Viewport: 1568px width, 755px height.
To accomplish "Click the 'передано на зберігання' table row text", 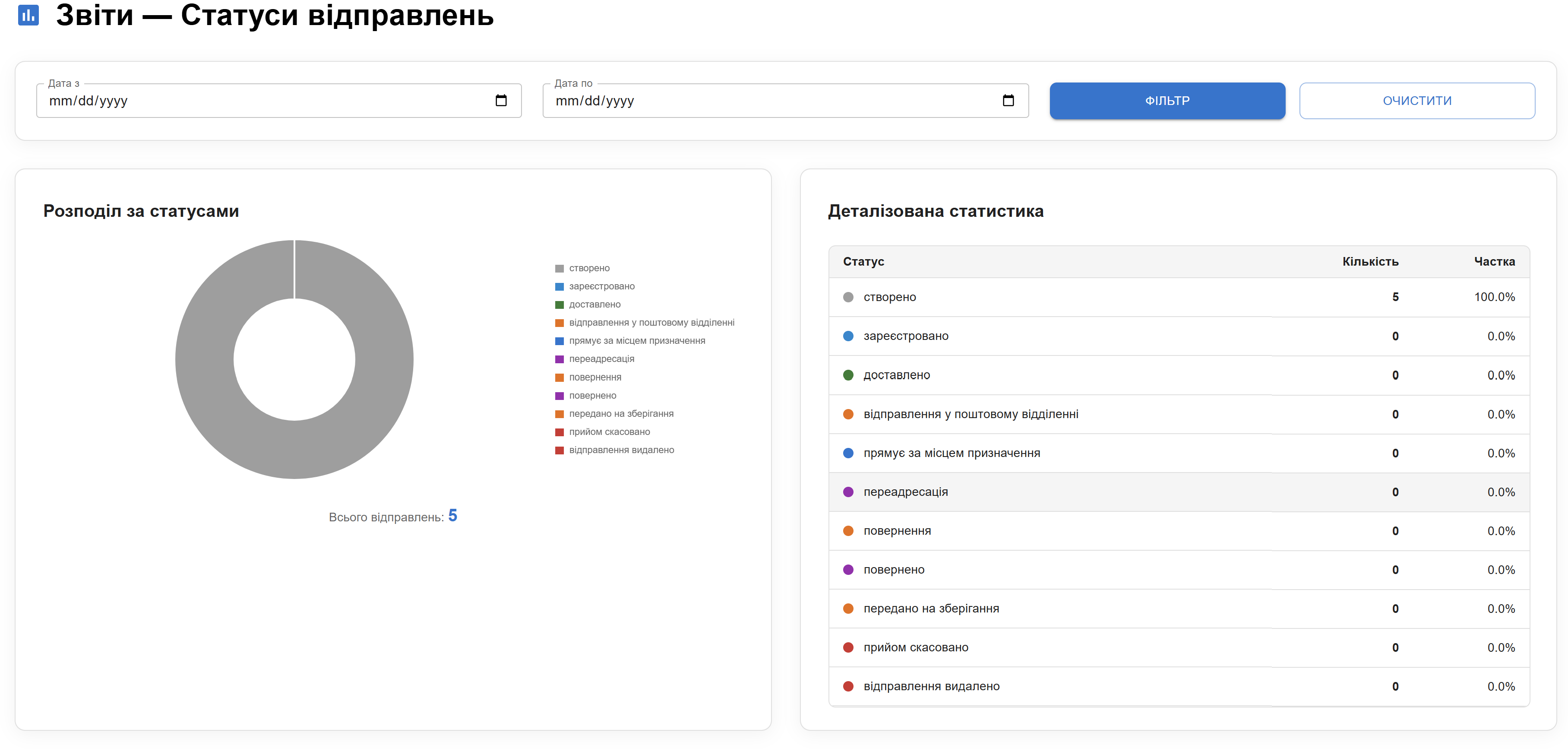I will pos(931,608).
